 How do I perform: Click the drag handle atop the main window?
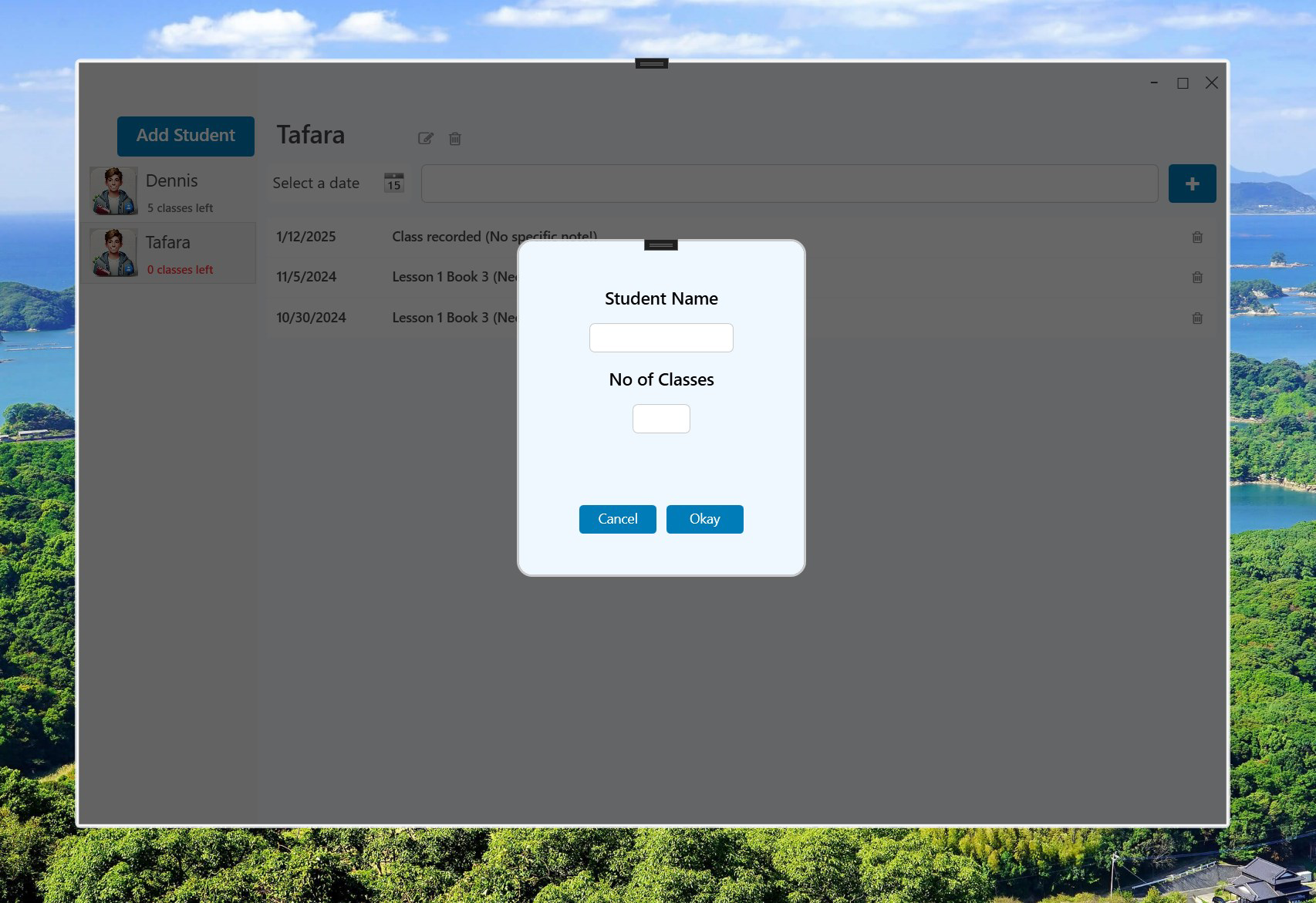(x=652, y=63)
